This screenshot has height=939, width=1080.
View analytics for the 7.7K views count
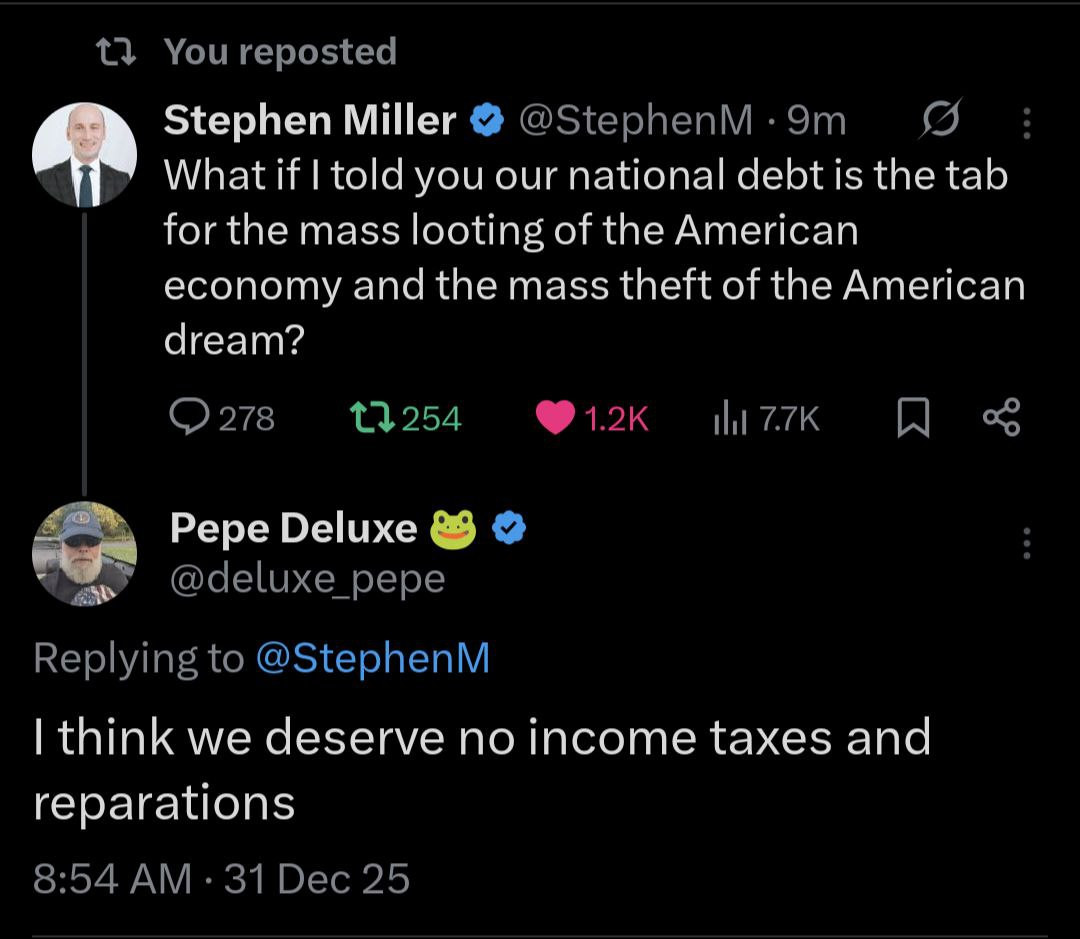[x=729, y=418]
